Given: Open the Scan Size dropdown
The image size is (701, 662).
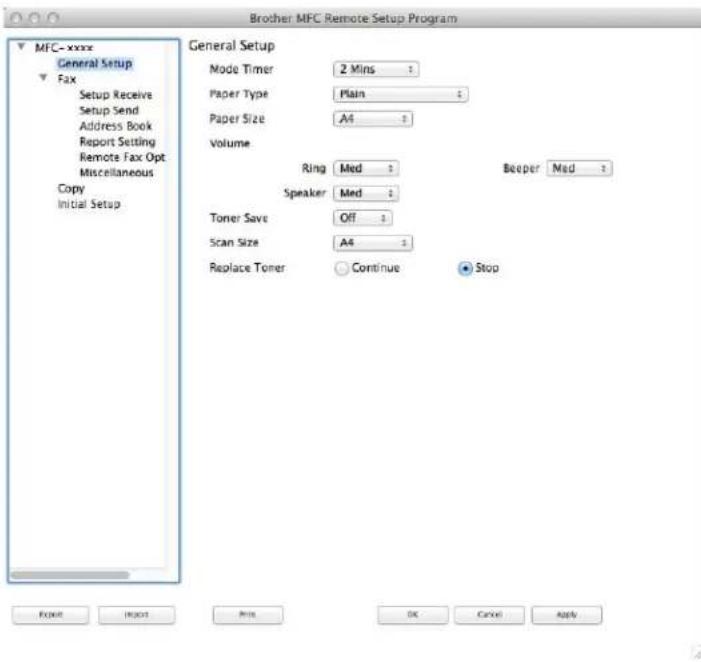Looking at the screenshot, I should [373, 243].
